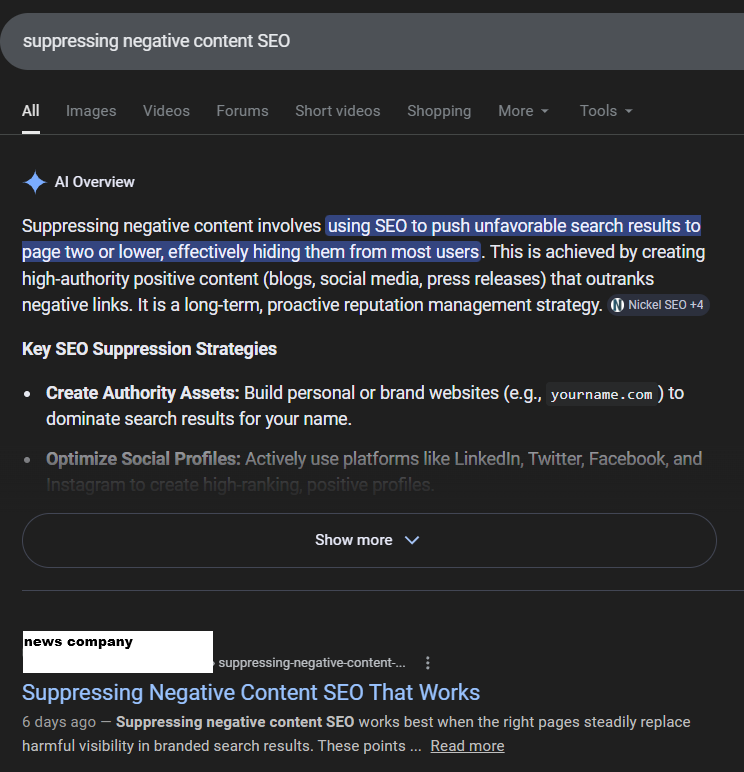The width and height of the screenshot is (744, 772).
Task: Select the Short videos tab
Action: coord(337,111)
